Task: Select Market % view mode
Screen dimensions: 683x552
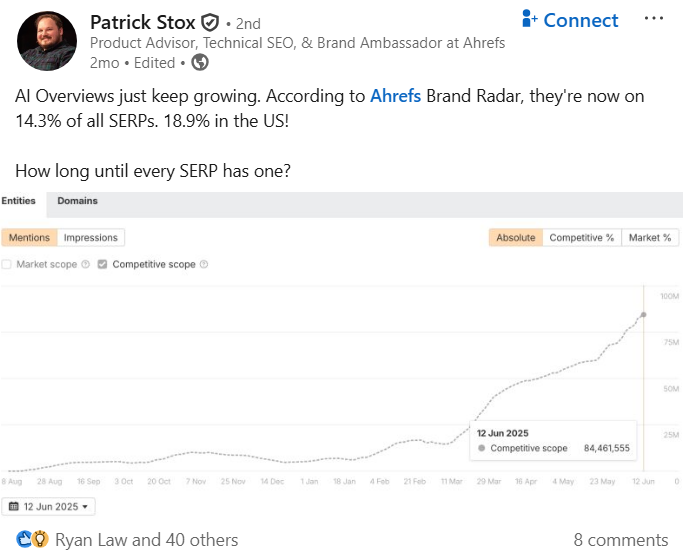Action: tap(650, 237)
